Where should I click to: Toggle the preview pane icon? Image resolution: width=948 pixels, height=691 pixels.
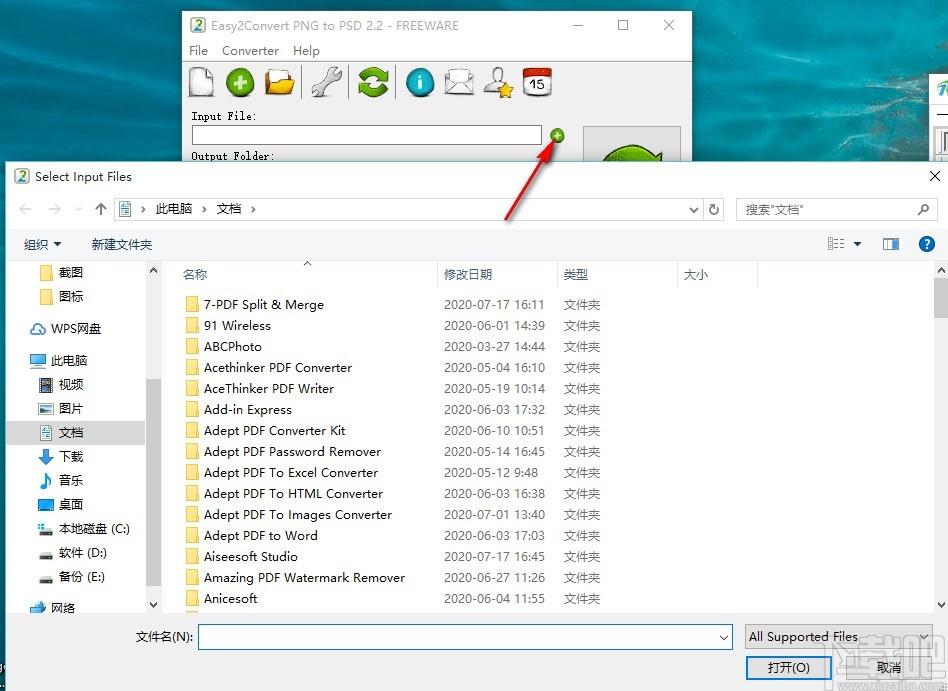(891, 244)
